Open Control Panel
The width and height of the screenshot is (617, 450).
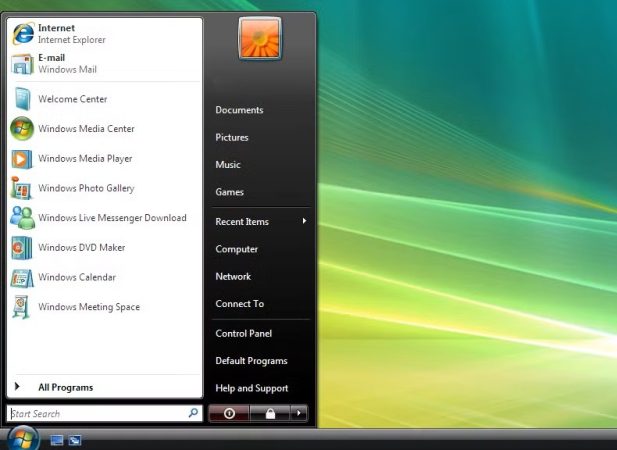tap(244, 334)
